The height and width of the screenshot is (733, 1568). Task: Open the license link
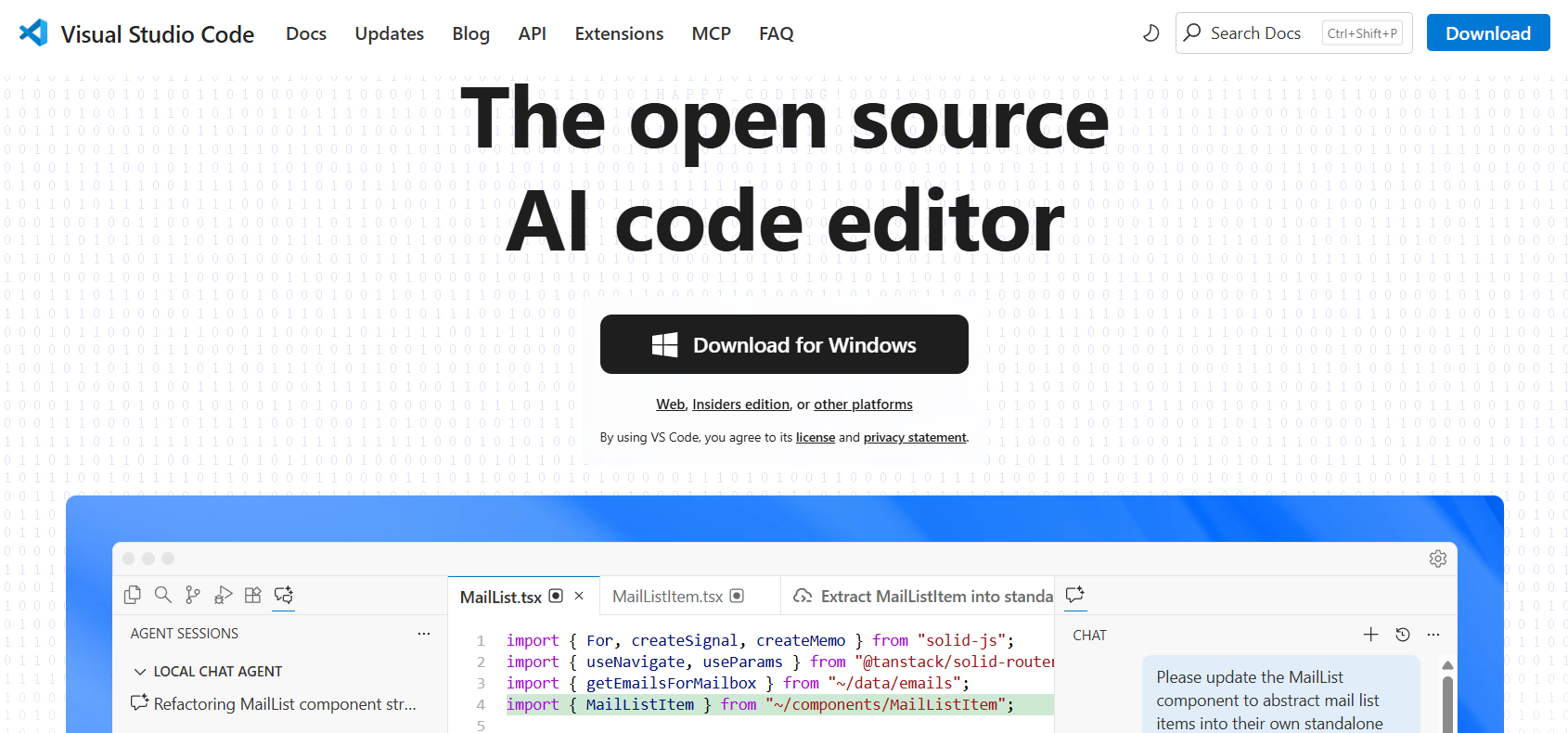tap(816, 437)
